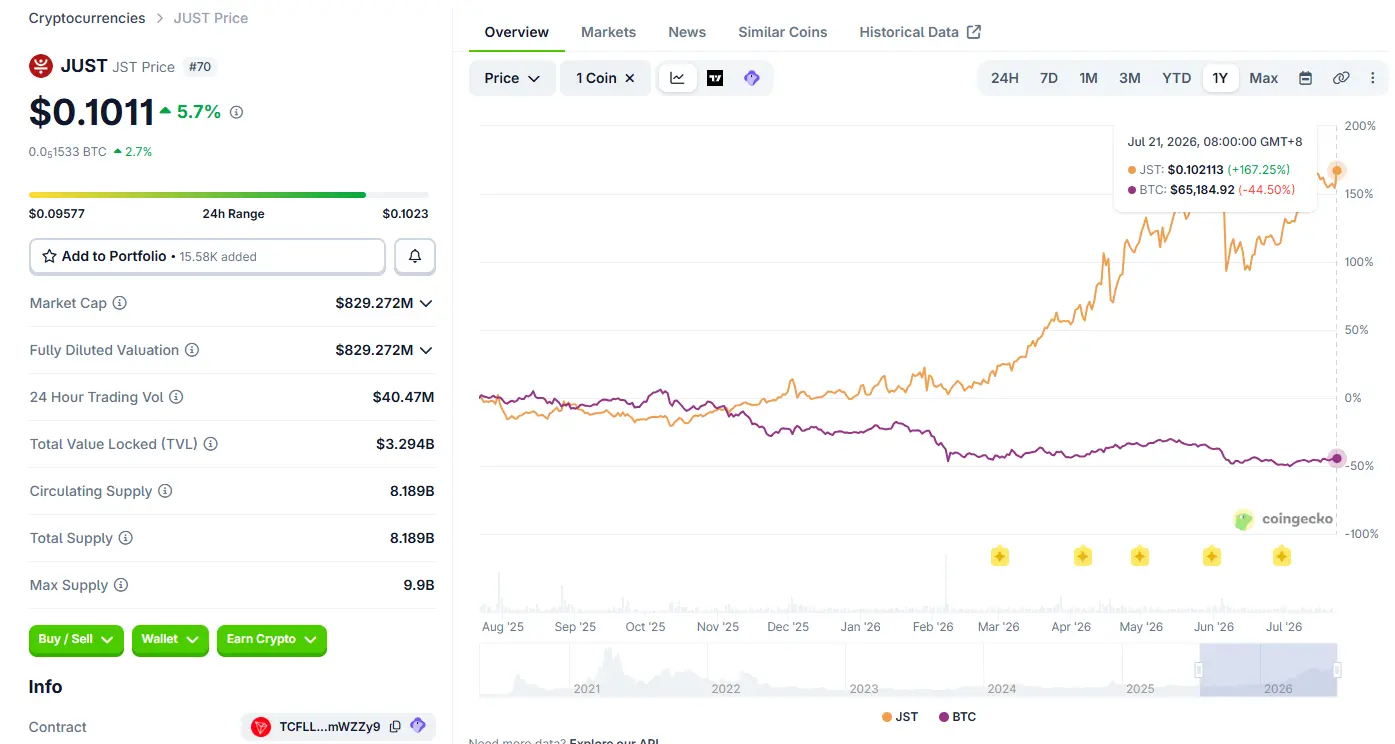The width and height of the screenshot is (1395, 744).
Task: Open the chart three-dot options menu
Action: click(x=1372, y=78)
